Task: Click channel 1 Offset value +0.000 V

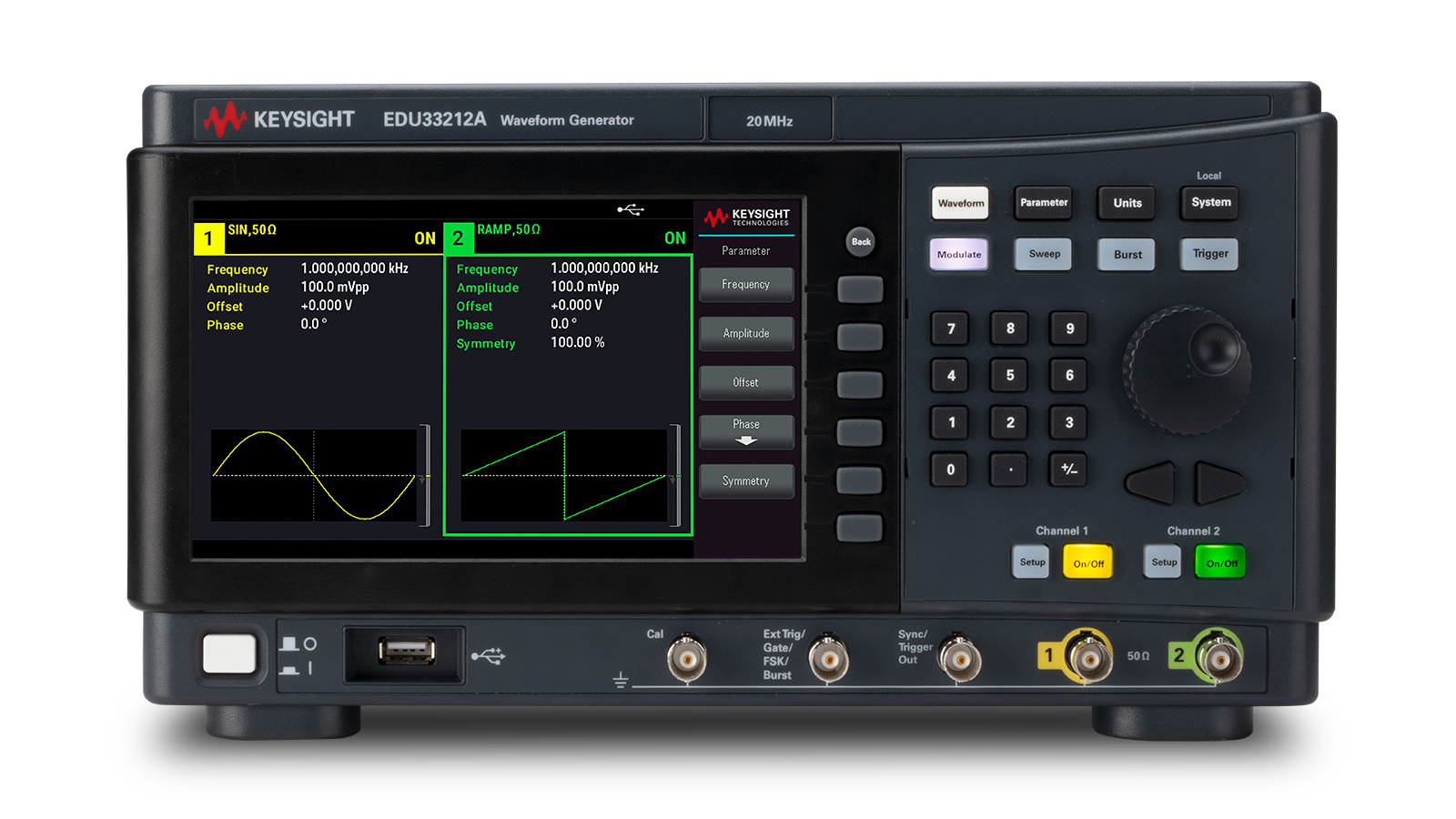Action: coord(327,306)
